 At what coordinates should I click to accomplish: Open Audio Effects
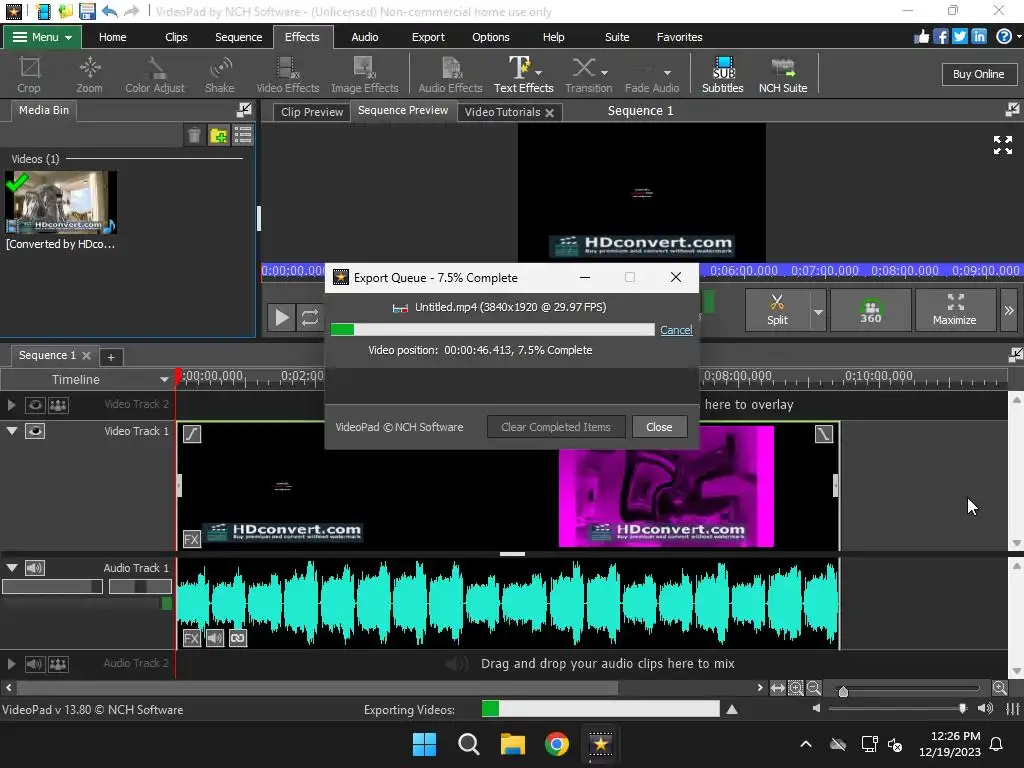(x=450, y=74)
